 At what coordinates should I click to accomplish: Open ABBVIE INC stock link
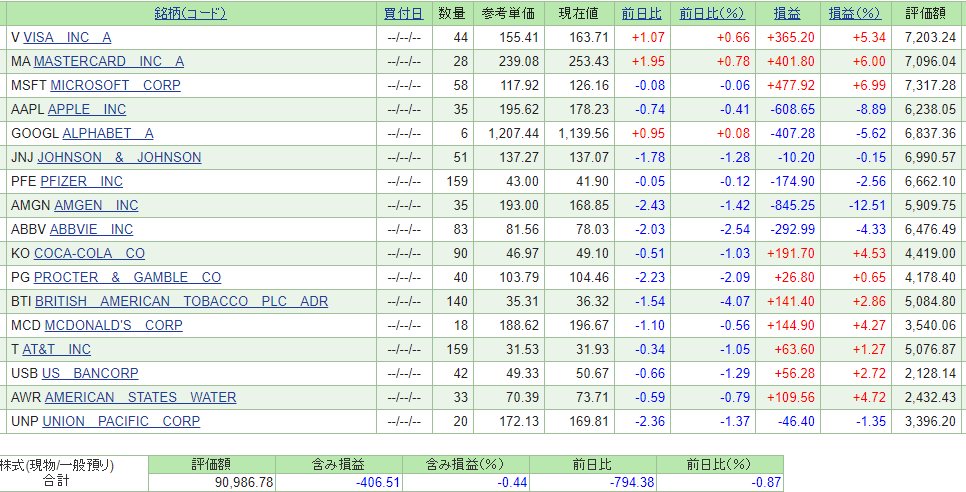[x=92, y=230]
